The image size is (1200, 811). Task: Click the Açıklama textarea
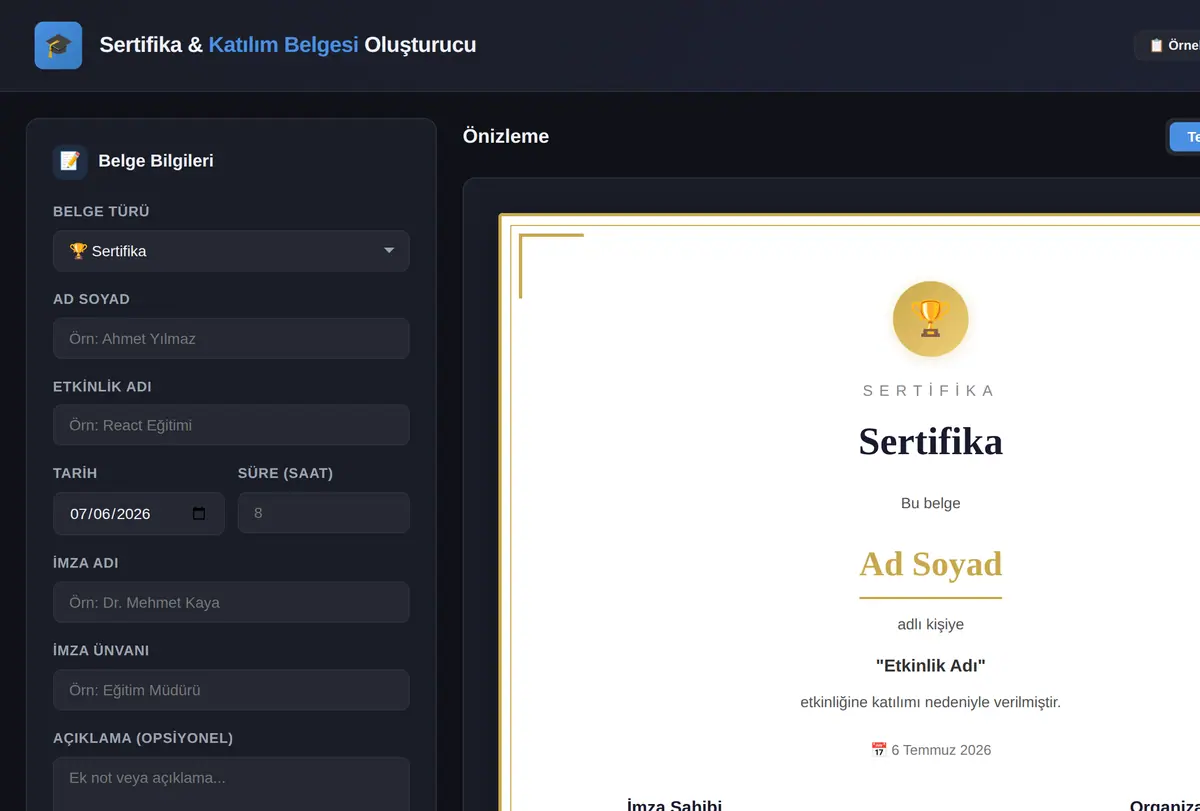[x=231, y=785]
